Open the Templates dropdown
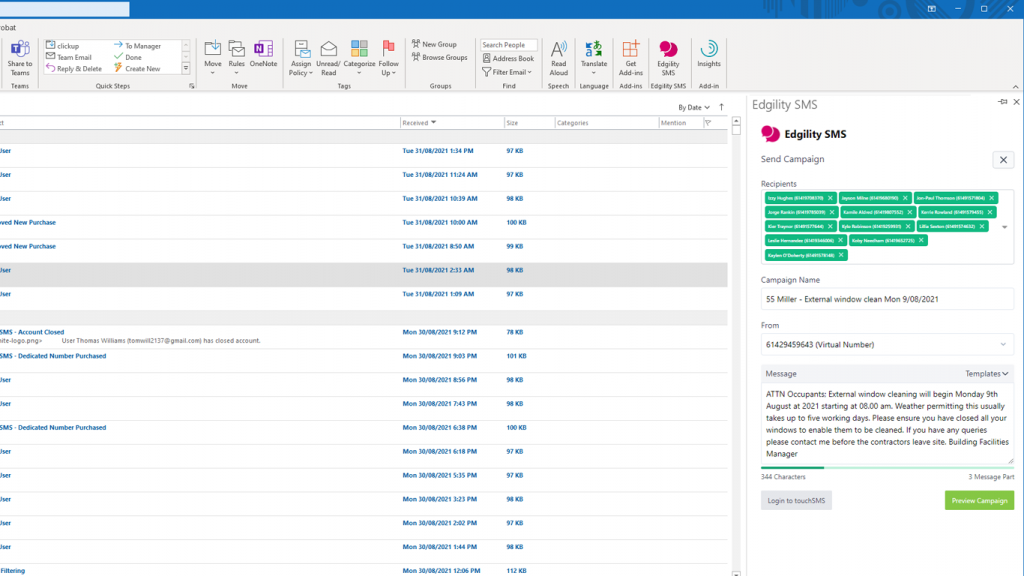This screenshot has height=576, width=1024. pos(987,374)
